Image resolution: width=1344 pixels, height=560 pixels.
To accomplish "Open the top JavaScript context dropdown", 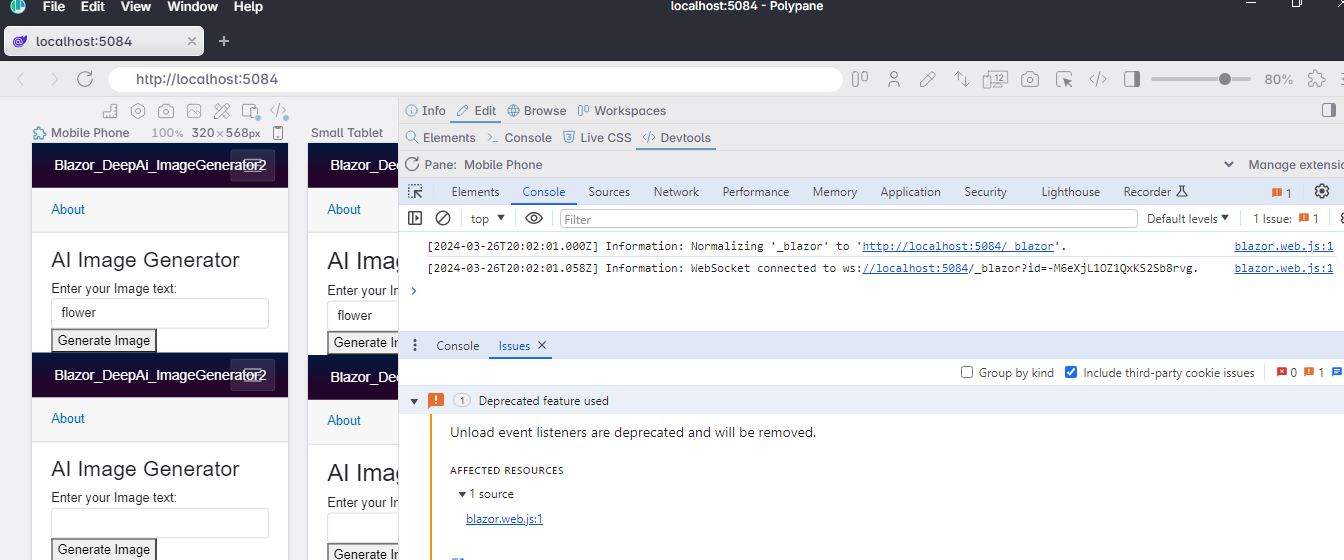I will (x=488, y=218).
